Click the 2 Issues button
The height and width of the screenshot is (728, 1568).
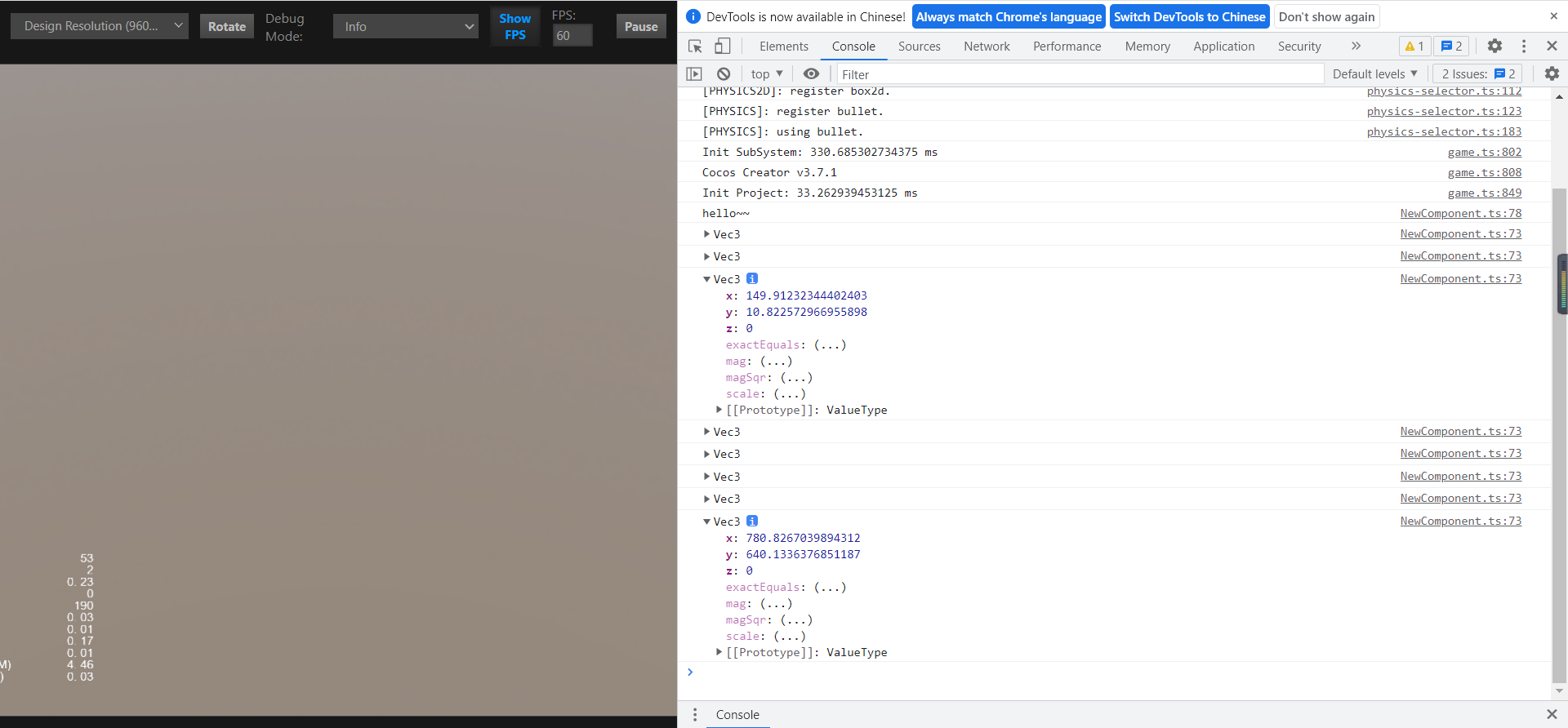coord(1478,74)
